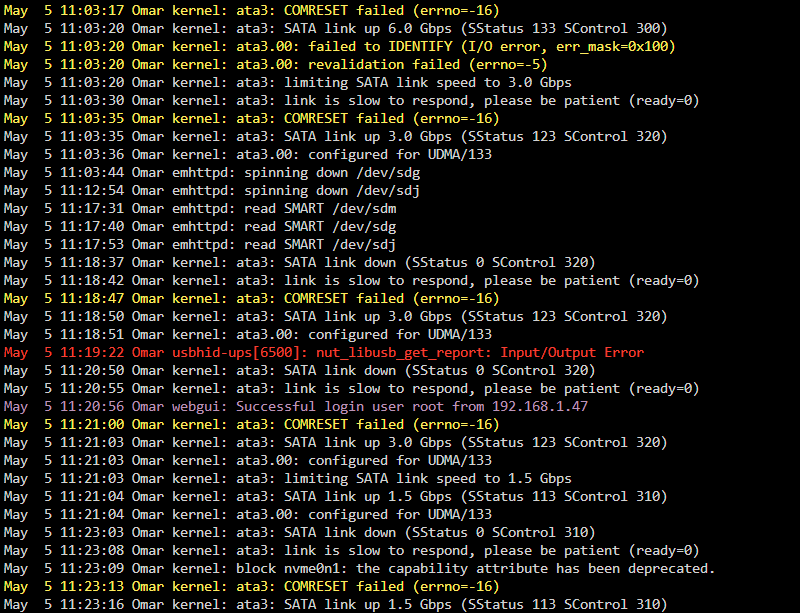Viewport: 800px width, 613px height.
Task: Click the 11:18:42 'link is slow to respond' line
Action: coord(352,281)
